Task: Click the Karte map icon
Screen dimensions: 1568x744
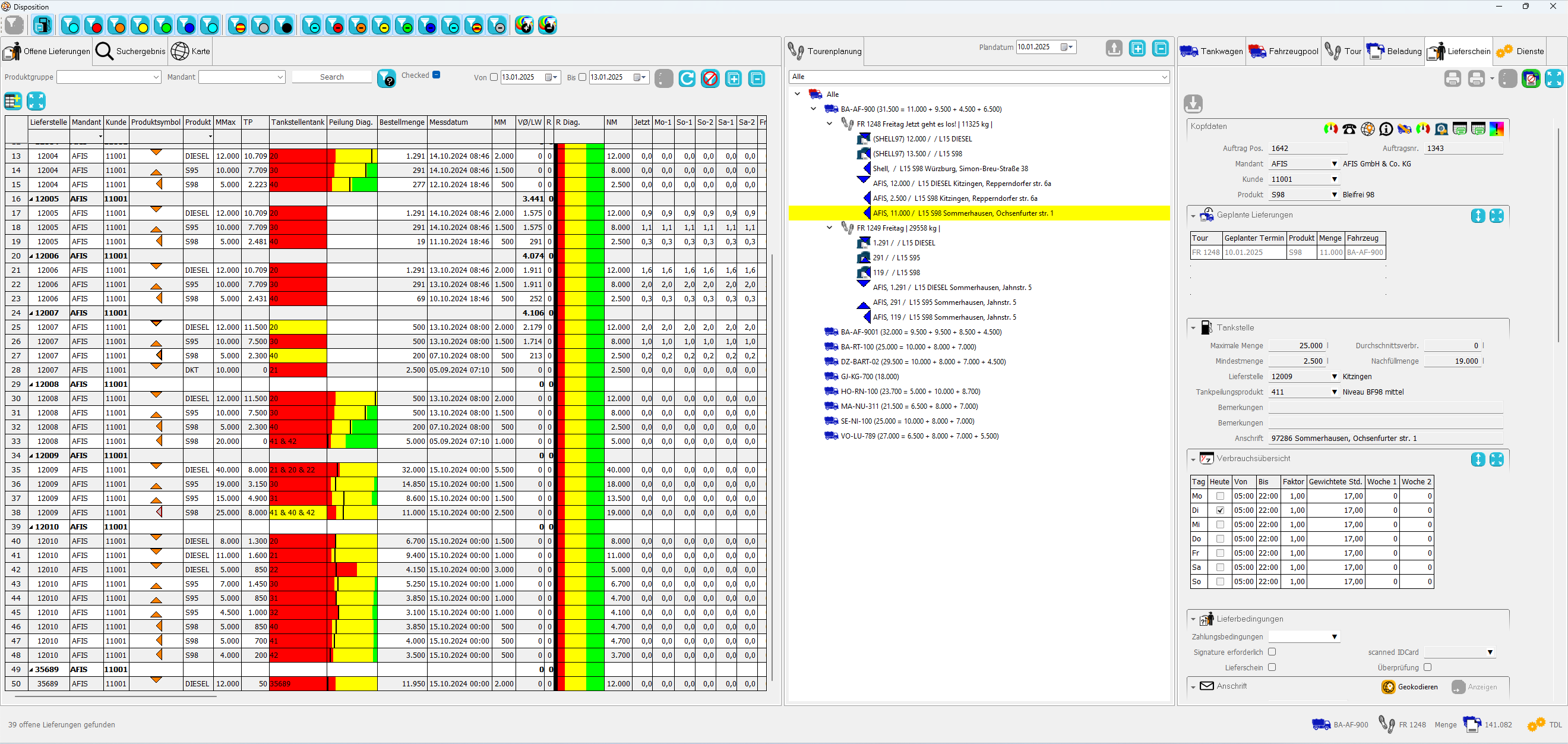Action: click(x=179, y=51)
